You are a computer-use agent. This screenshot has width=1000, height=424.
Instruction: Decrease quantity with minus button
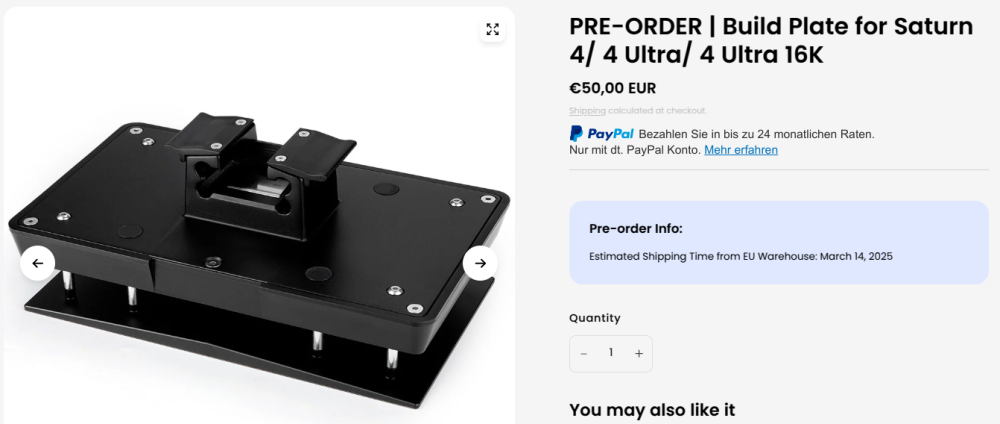(x=584, y=354)
